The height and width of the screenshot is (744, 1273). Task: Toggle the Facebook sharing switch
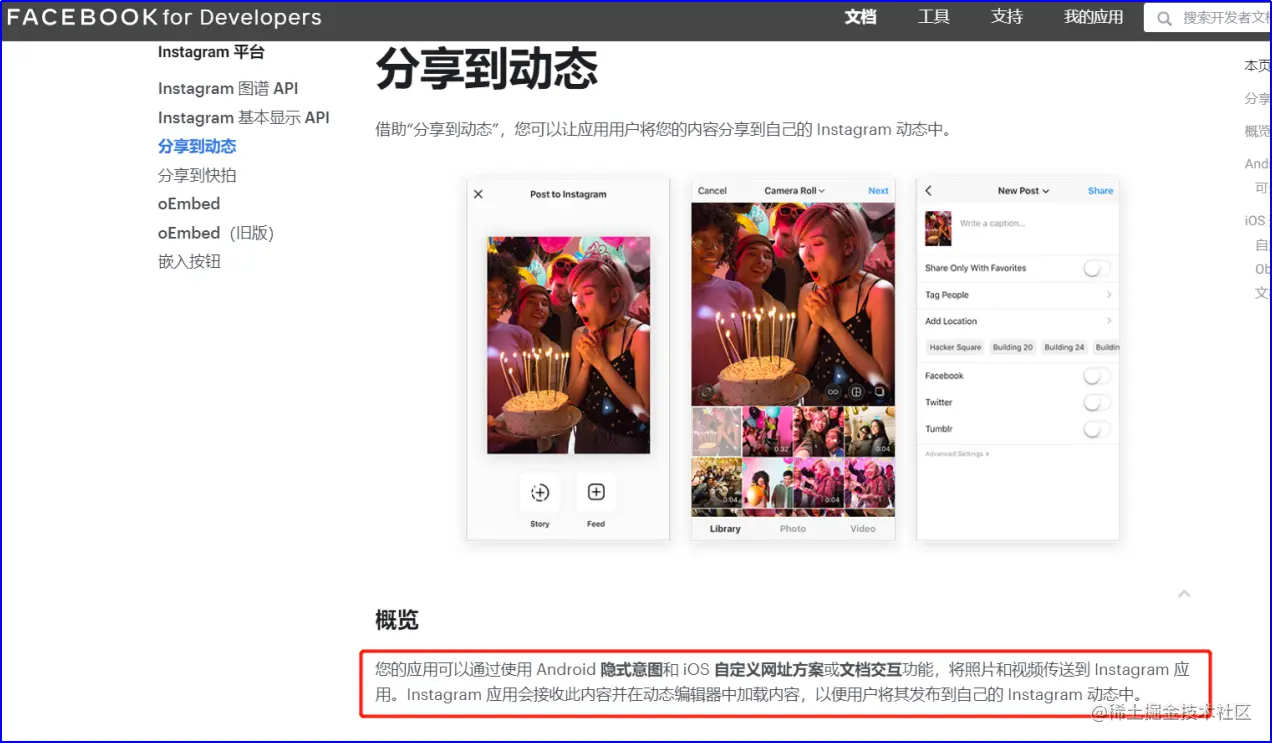tap(1097, 376)
